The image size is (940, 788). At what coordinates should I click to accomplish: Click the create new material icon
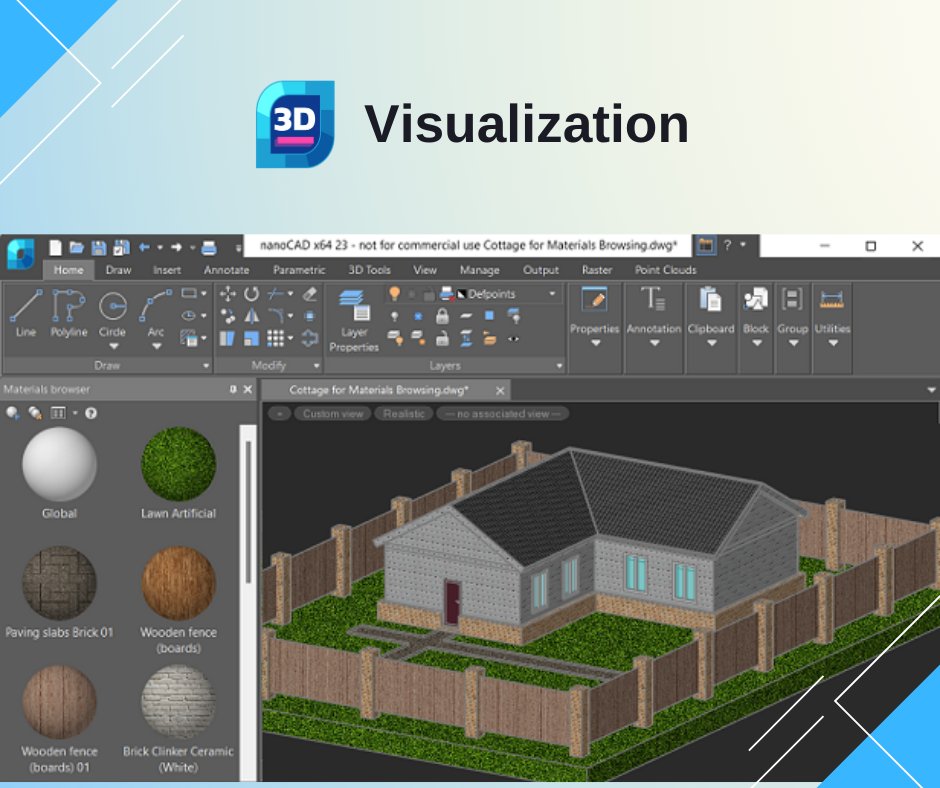click(x=13, y=413)
